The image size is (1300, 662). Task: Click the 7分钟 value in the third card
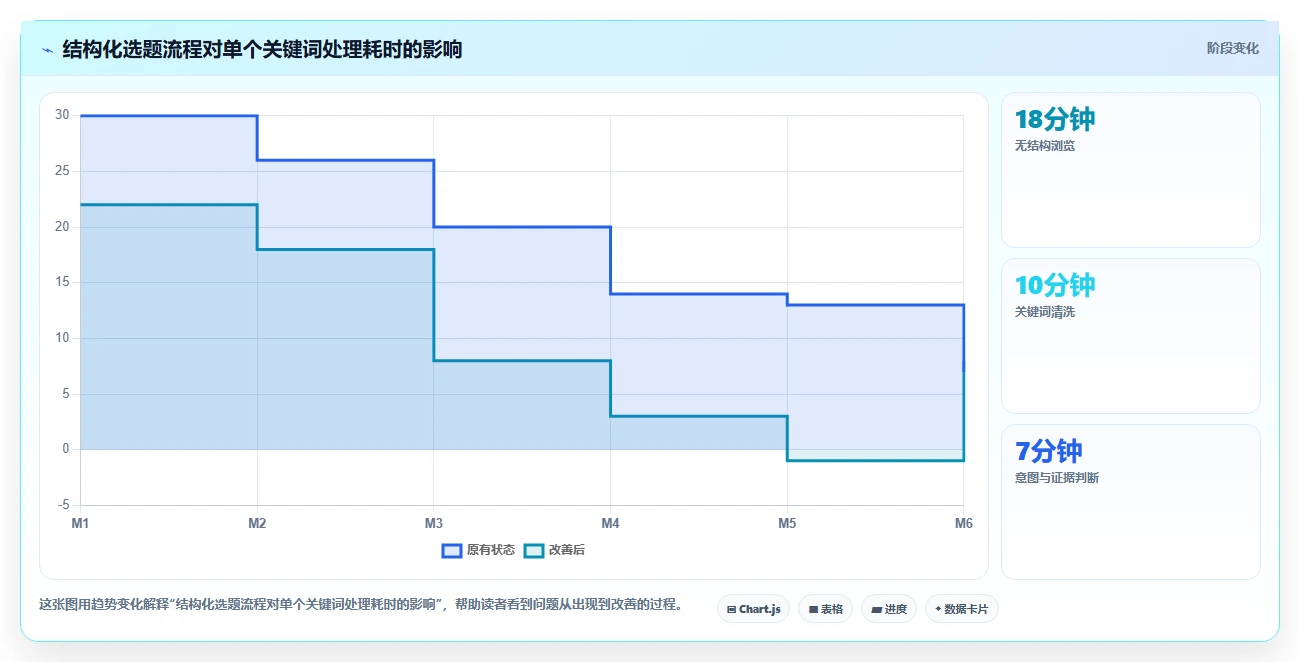1049,452
